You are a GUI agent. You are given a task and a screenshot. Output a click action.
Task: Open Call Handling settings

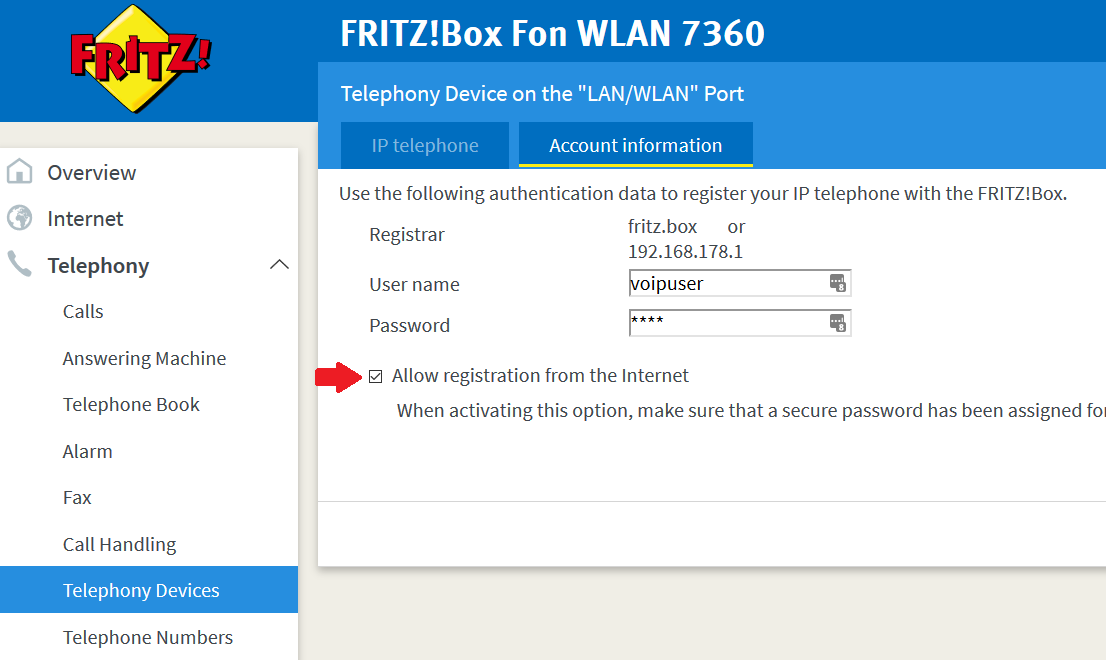(119, 544)
